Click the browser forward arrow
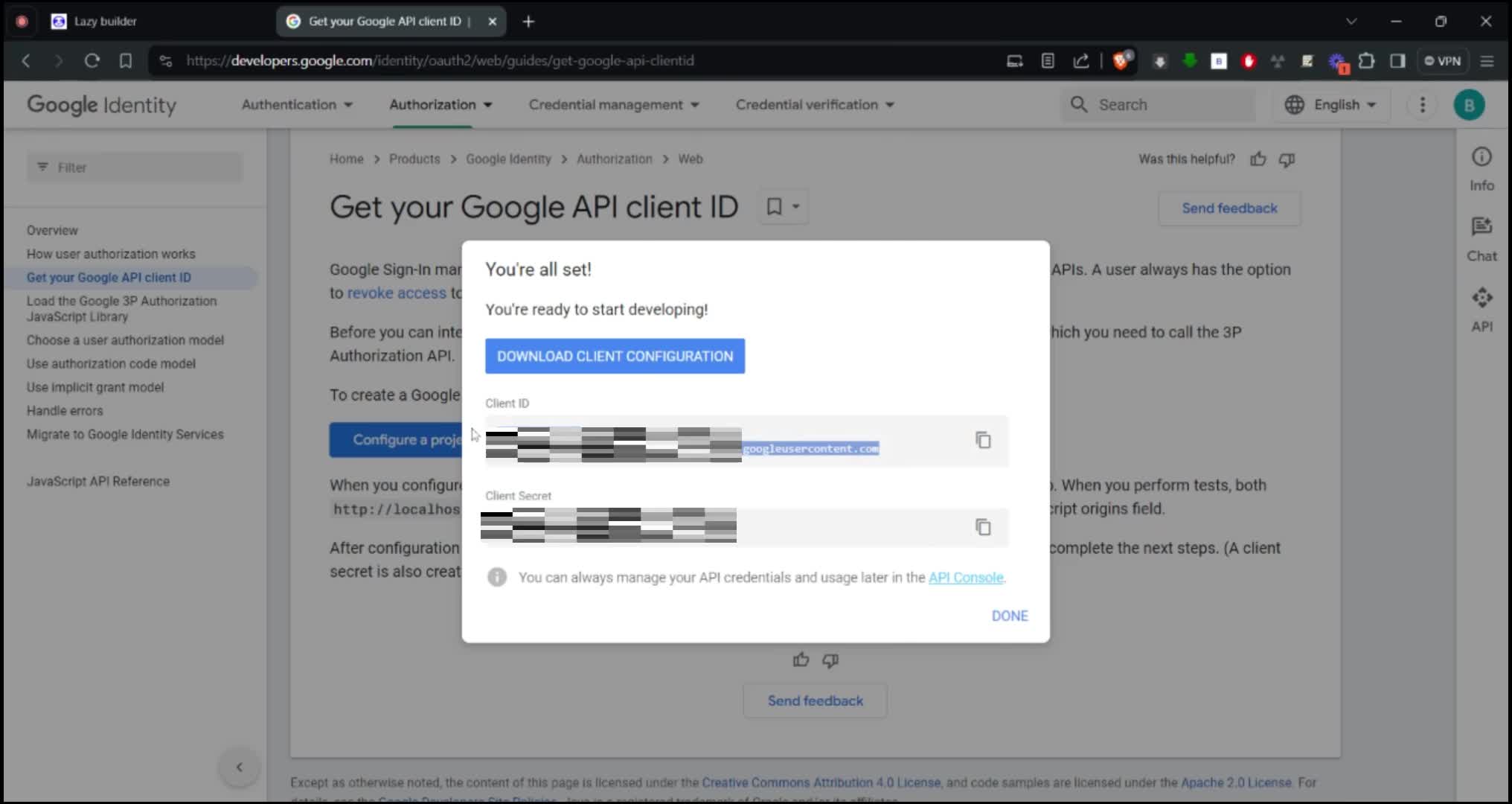Screen dimensions: 1512x804 59,61
